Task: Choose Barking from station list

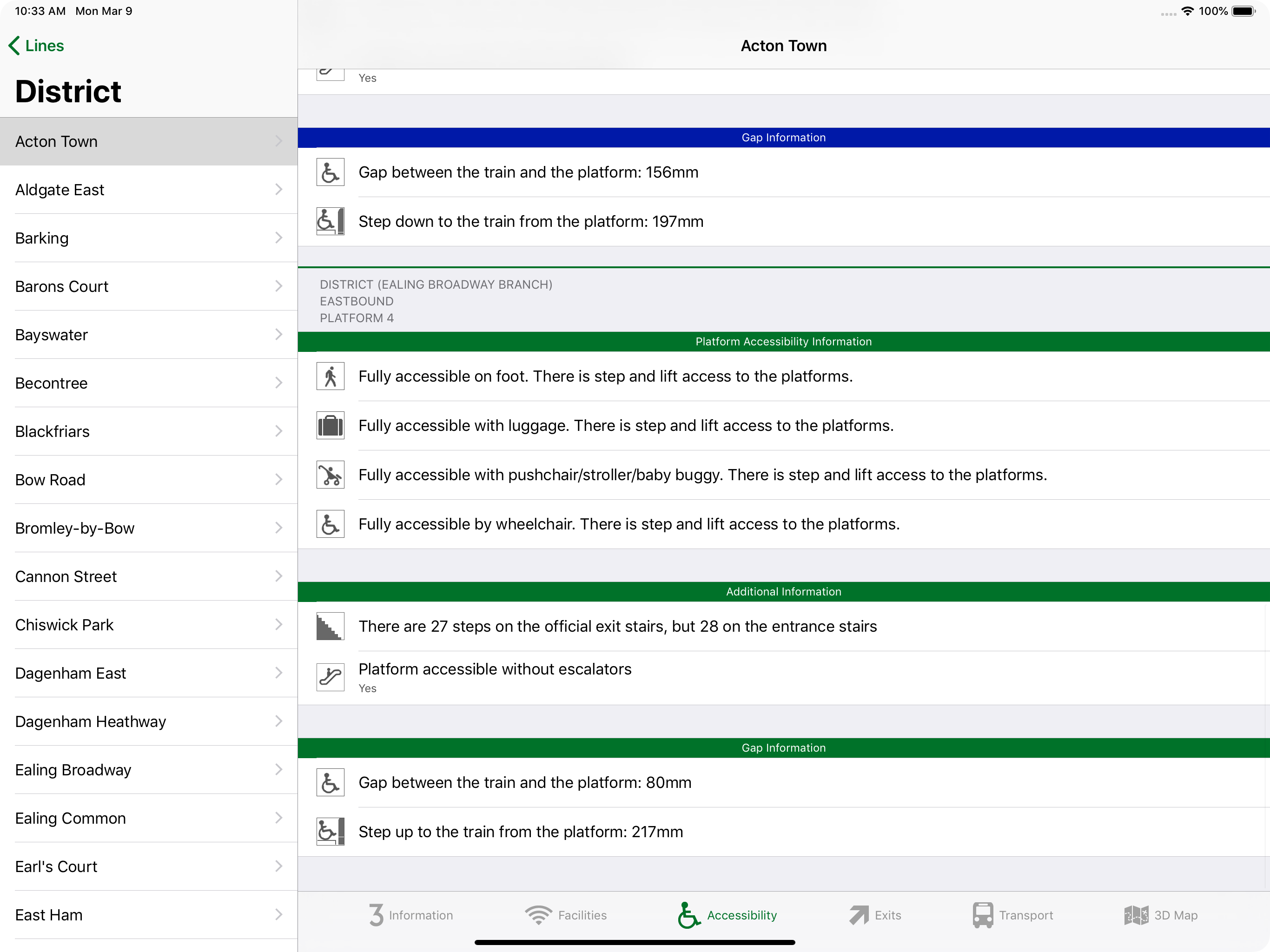Action: [149, 238]
